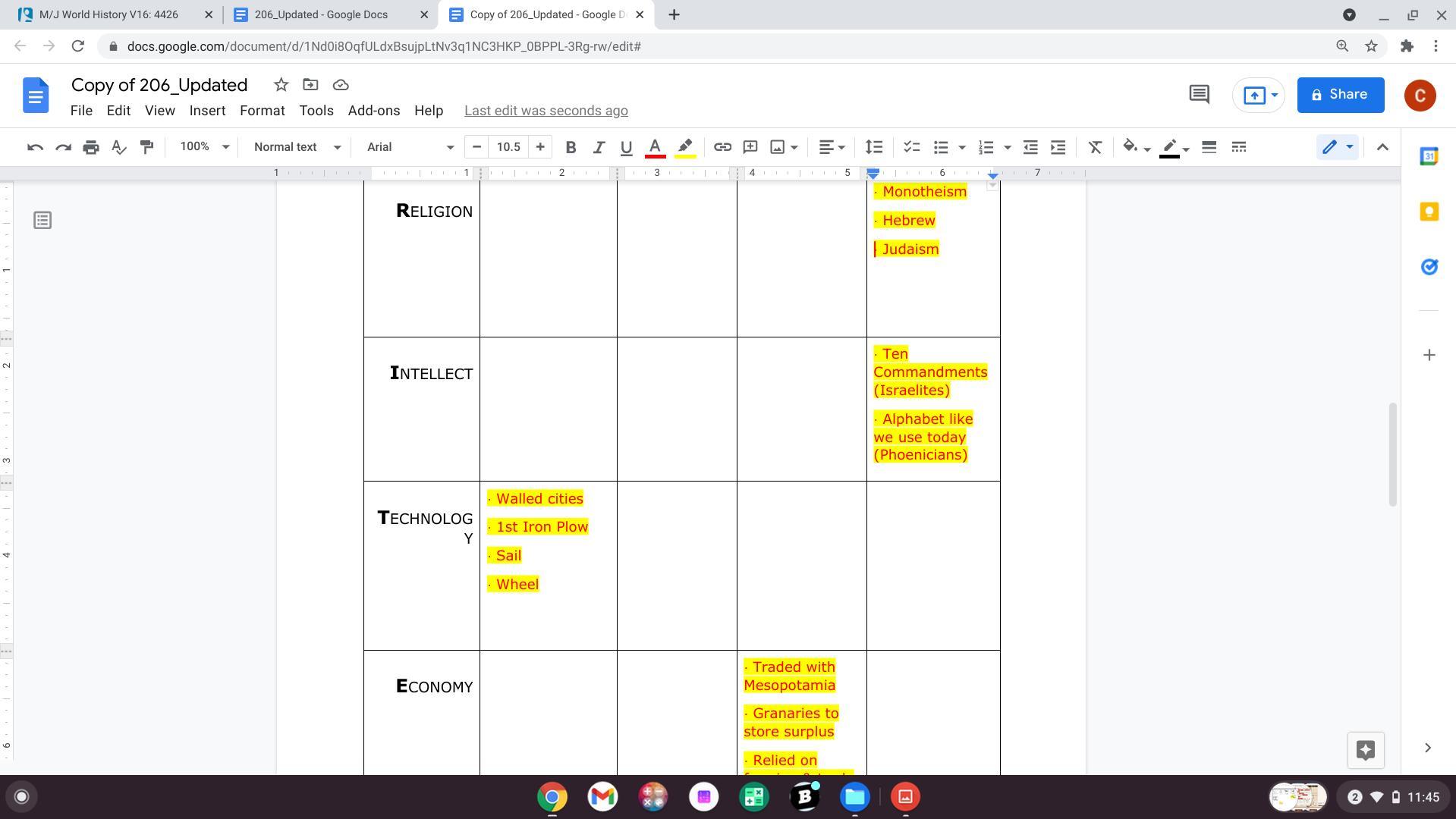Open the comment history

click(x=1199, y=95)
